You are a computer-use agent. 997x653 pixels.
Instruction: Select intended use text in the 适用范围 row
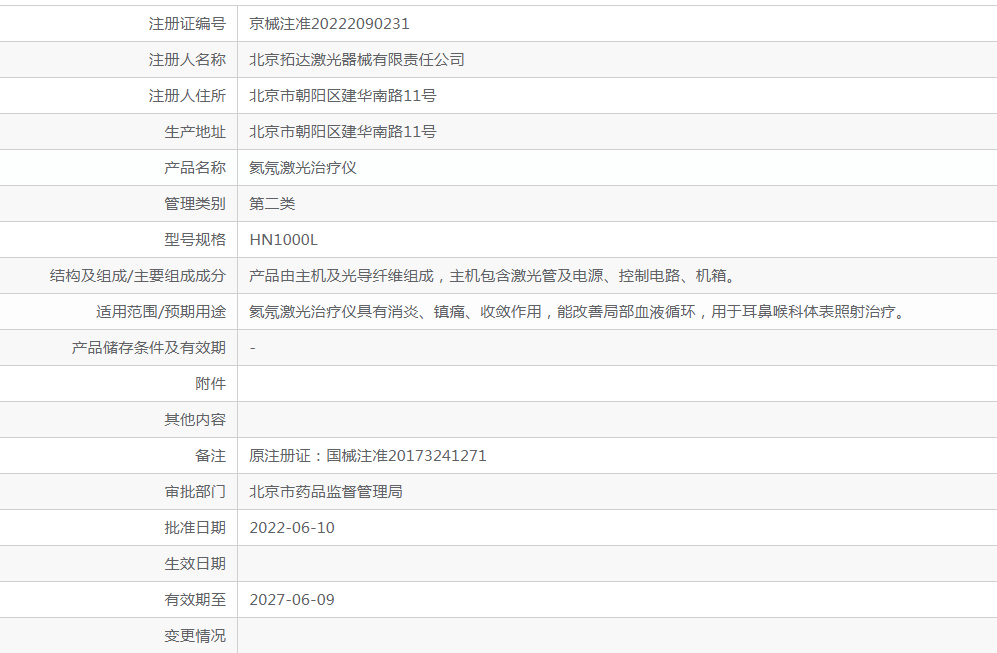tap(578, 312)
